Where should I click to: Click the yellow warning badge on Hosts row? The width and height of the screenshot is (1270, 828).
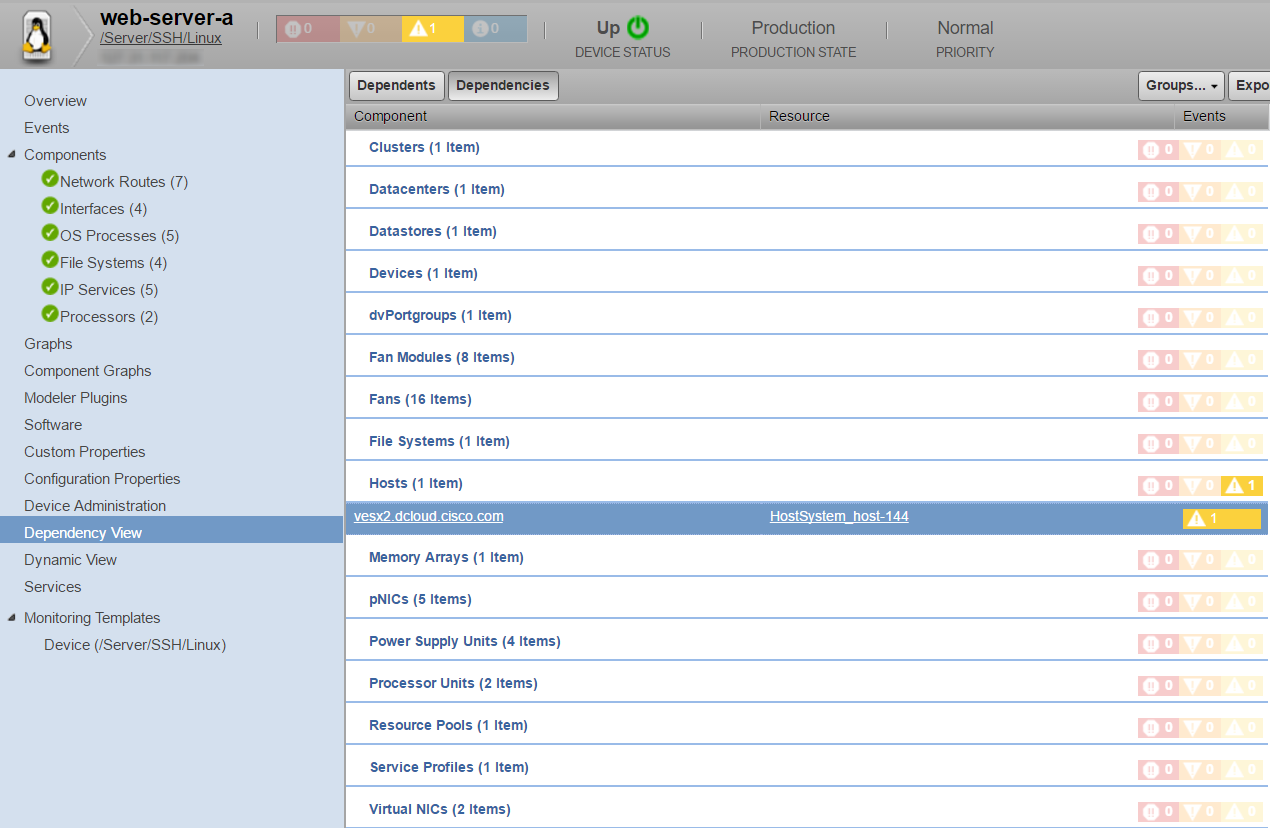pos(1241,485)
